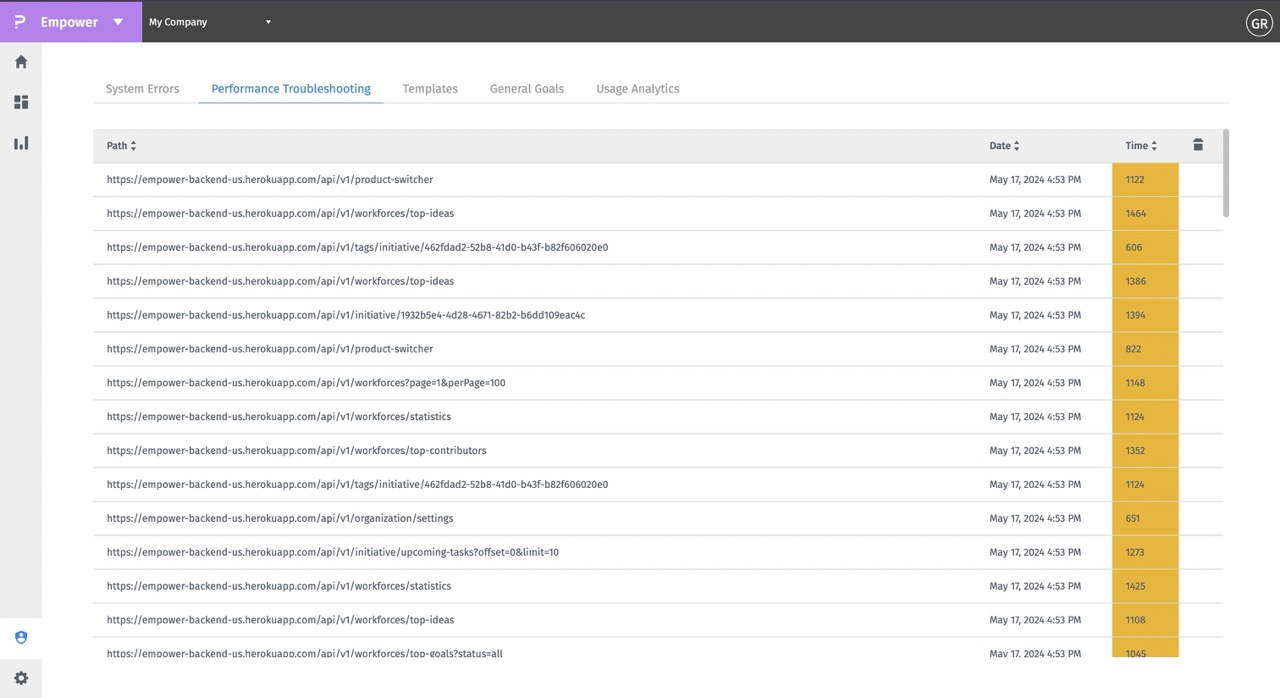The width and height of the screenshot is (1280, 698).
Task: Select the Performance Troubleshooting tab
Action: 291,89
